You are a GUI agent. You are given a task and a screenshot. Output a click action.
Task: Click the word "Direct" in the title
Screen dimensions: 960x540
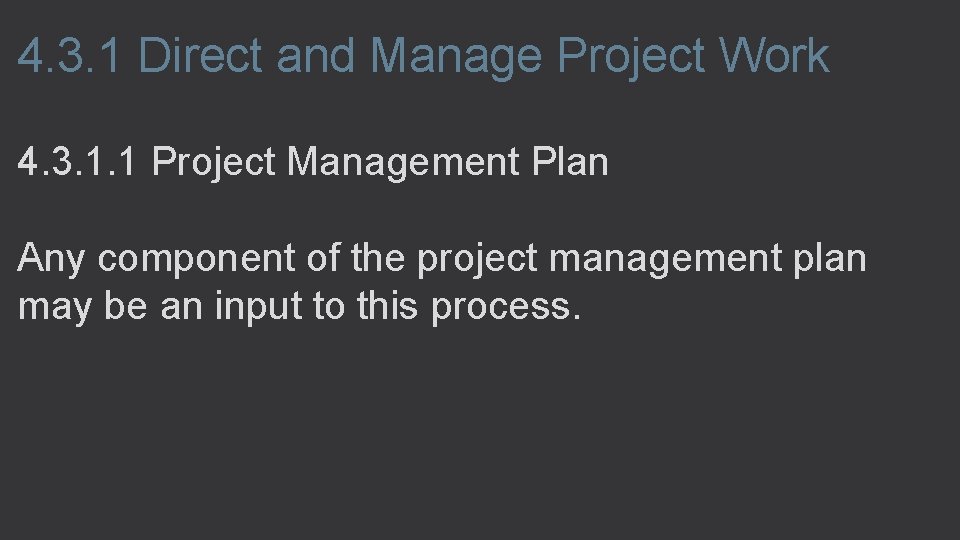(202, 56)
